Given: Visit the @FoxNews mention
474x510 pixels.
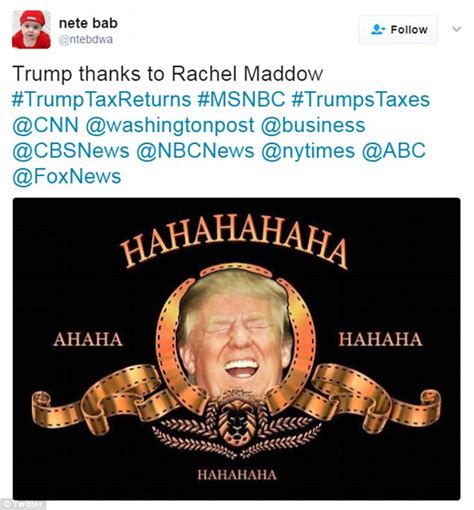Looking at the screenshot, I should [x=66, y=176].
